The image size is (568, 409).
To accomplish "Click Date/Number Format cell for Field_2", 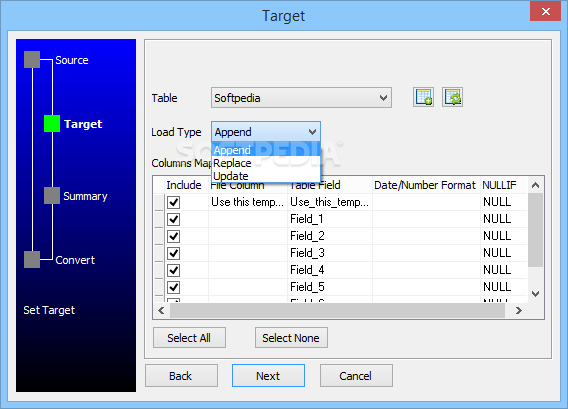I will tap(426, 236).
